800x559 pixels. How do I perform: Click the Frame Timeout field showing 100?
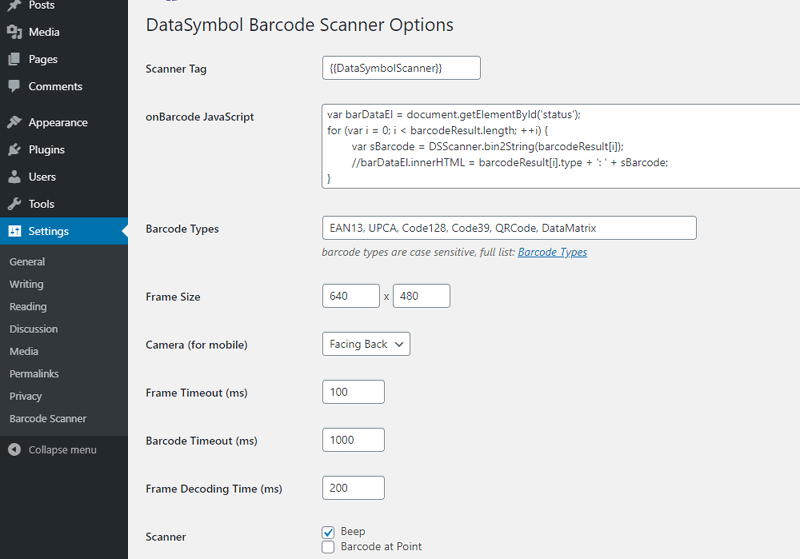pyautogui.click(x=353, y=392)
